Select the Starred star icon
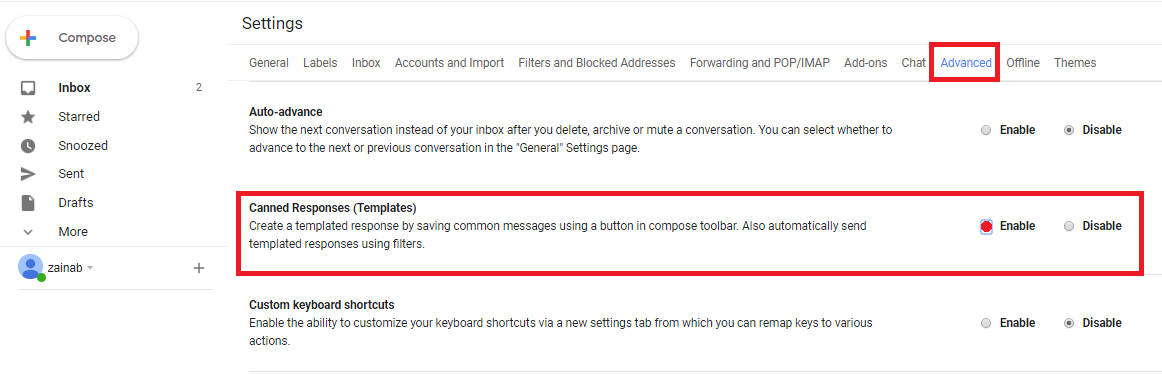 (x=28, y=117)
